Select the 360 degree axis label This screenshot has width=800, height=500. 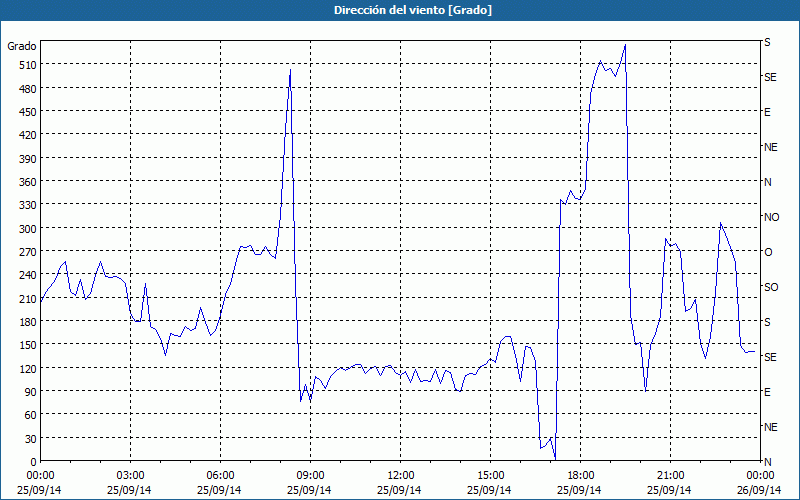pyautogui.click(x=28, y=182)
